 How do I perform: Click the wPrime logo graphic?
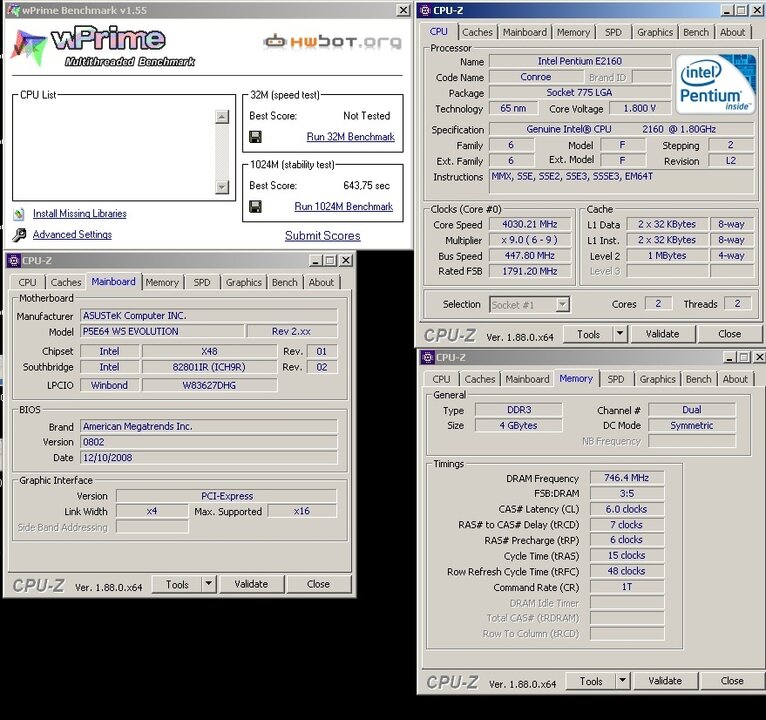tap(103, 47)
